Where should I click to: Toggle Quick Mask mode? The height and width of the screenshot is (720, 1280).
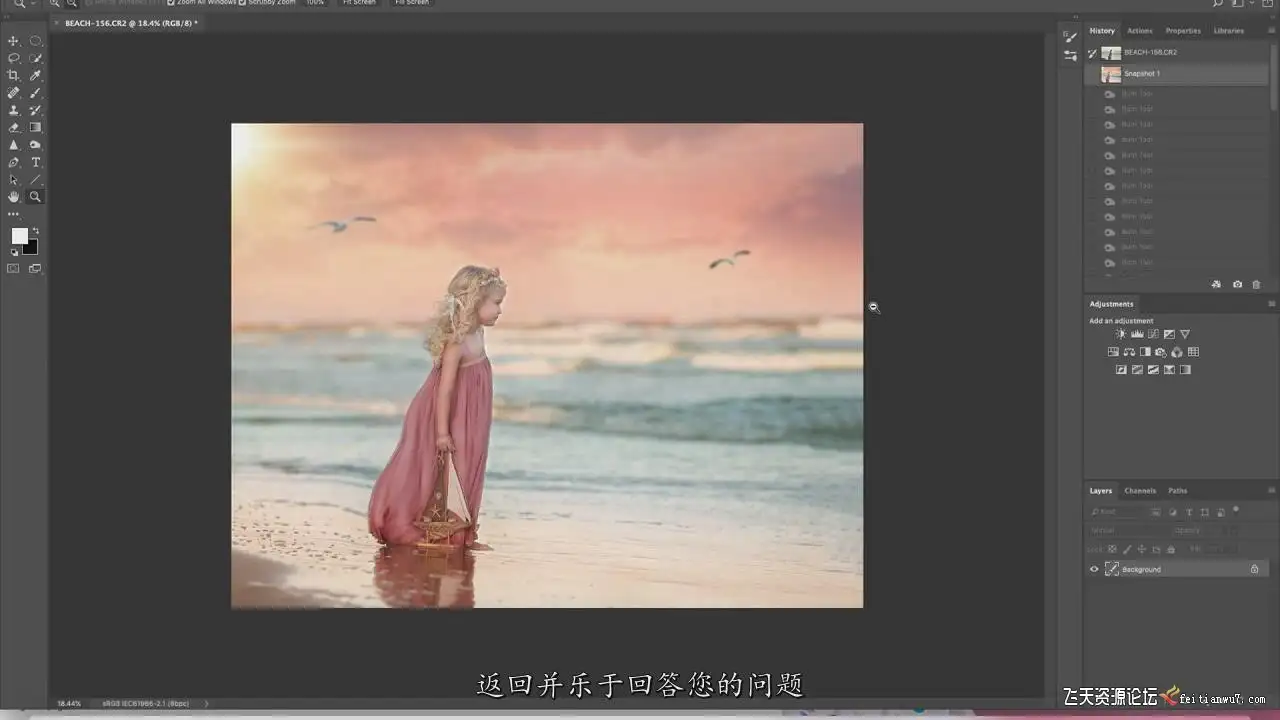14,268
